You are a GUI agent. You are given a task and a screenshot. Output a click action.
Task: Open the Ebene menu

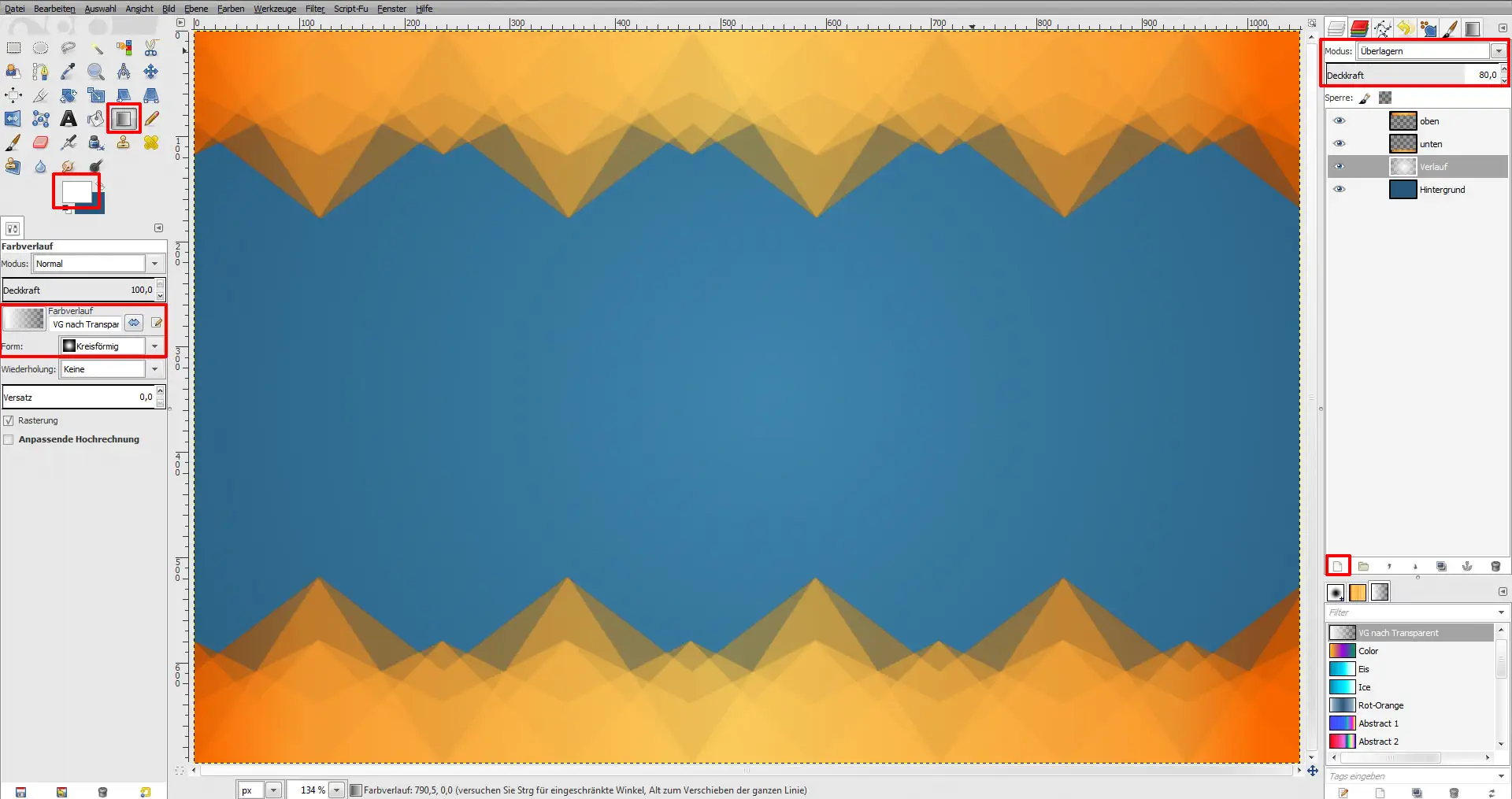click(x=196, y=9)
